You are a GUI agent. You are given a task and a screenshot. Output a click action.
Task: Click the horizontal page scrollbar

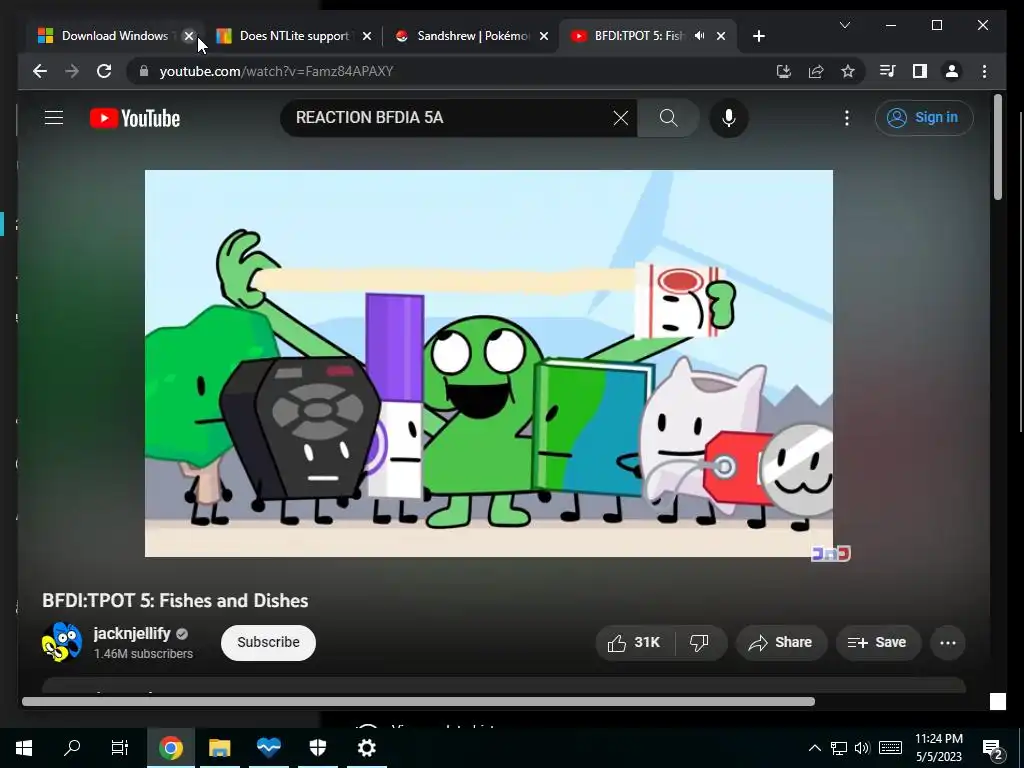point(418,701)
